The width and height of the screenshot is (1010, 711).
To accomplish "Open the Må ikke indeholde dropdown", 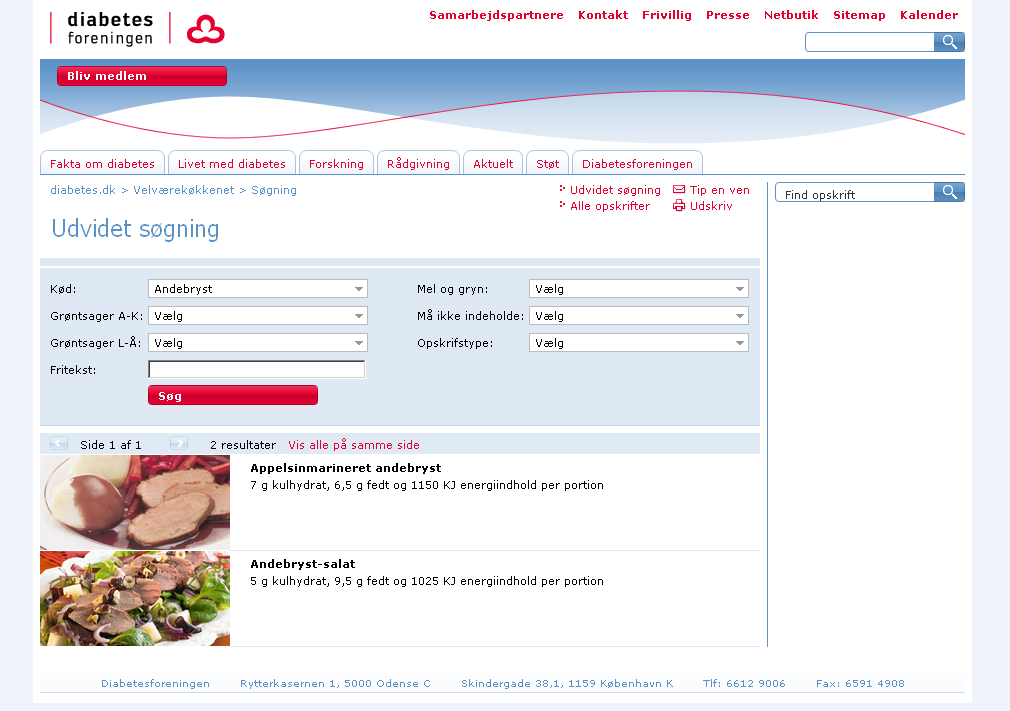I will [x=638, y=316].
